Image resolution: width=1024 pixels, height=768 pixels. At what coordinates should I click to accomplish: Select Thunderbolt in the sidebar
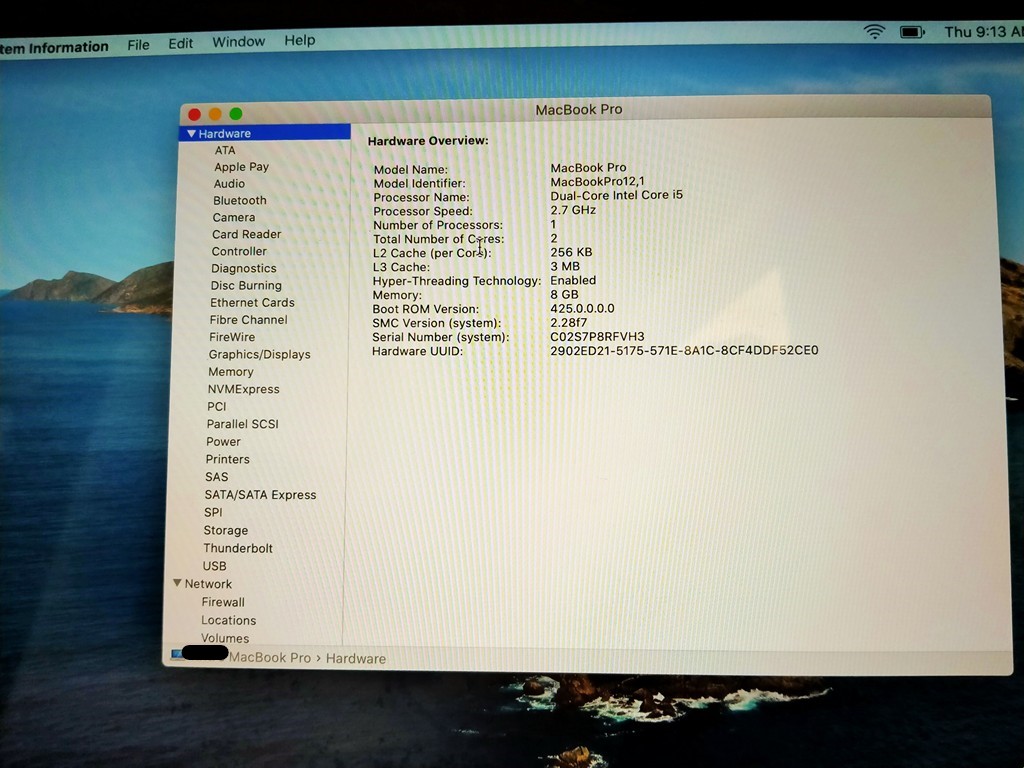pos(238,549)
